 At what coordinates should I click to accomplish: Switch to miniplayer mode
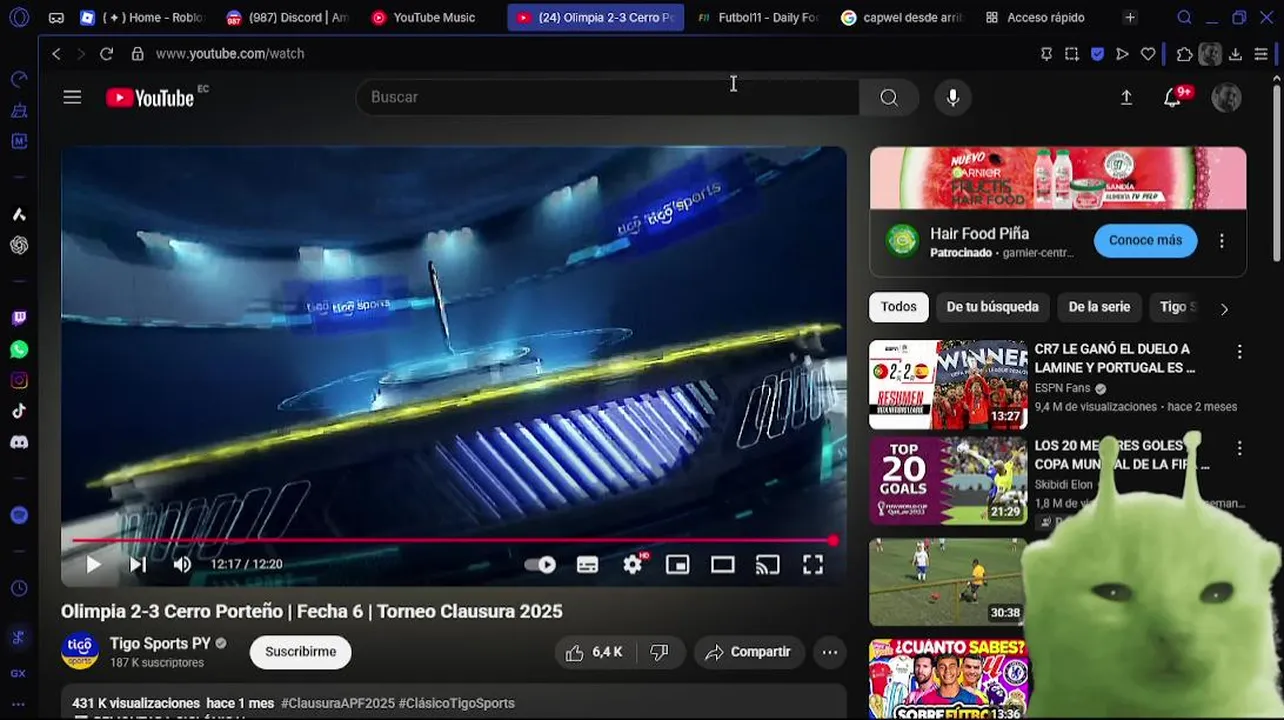[677, 565]
